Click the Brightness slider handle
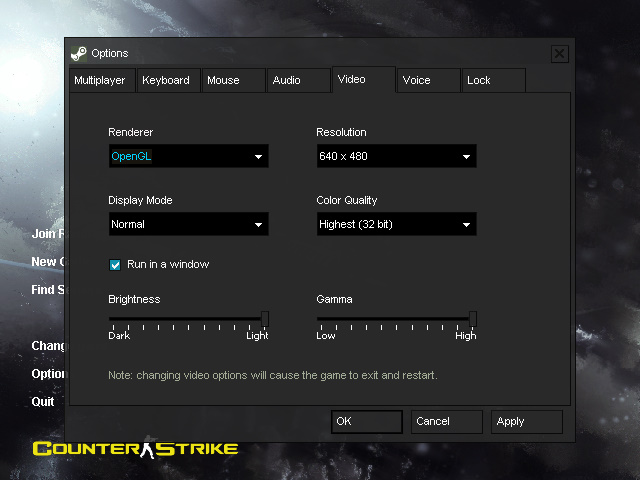 tap(265, 319)
